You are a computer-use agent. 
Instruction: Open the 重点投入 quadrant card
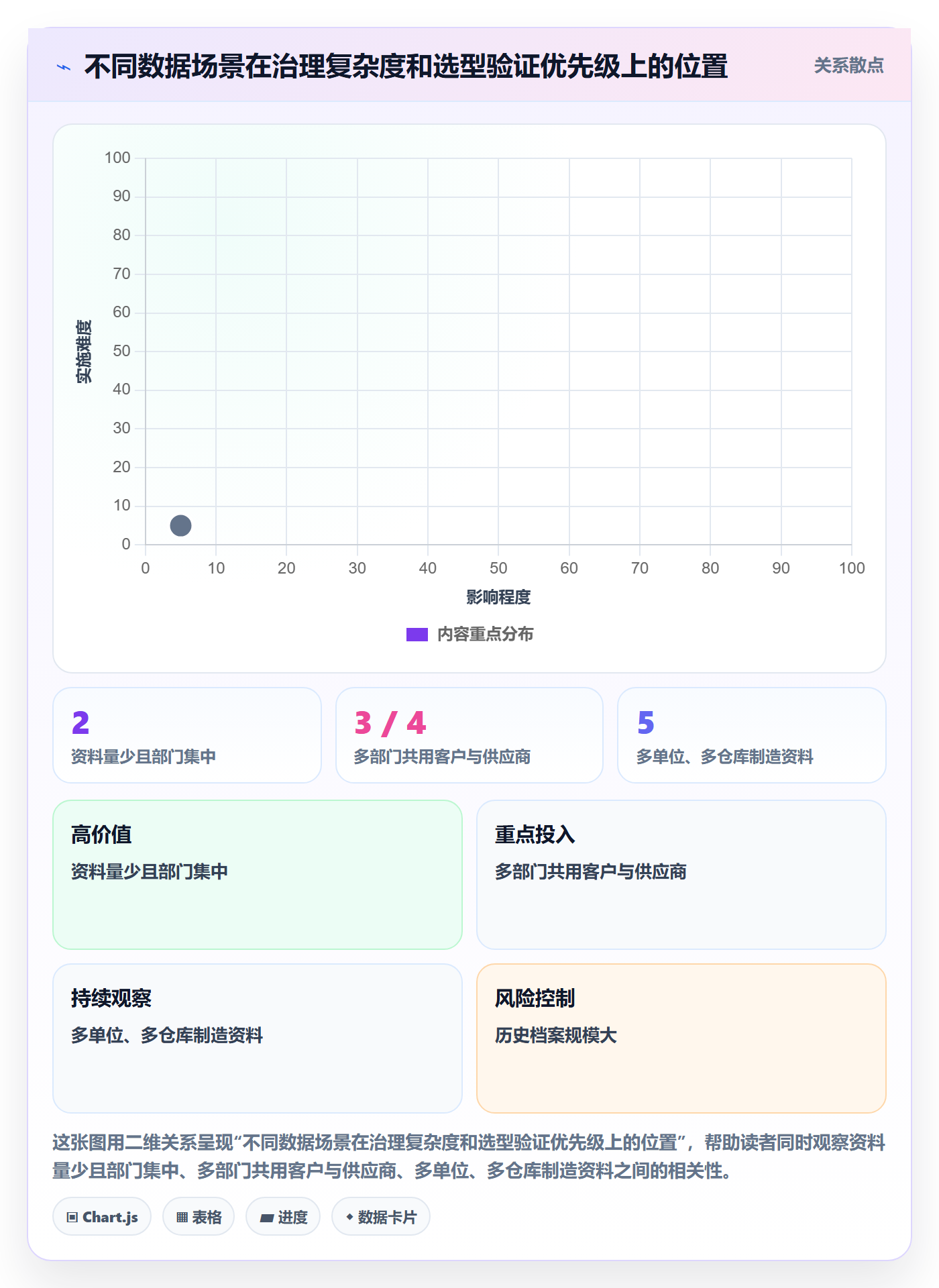681,875
